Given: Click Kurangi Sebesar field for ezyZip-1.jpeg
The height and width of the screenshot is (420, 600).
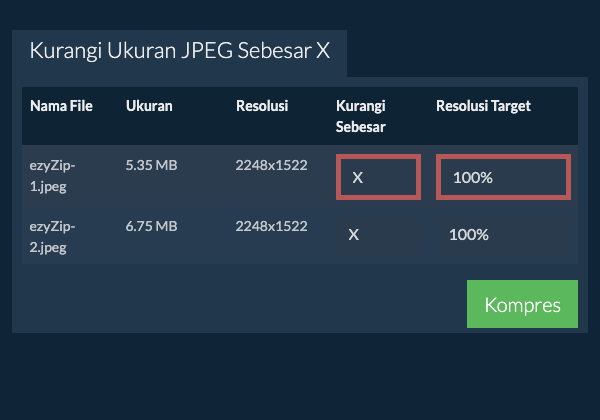Looking at the screenshot, I should point(377,177).
